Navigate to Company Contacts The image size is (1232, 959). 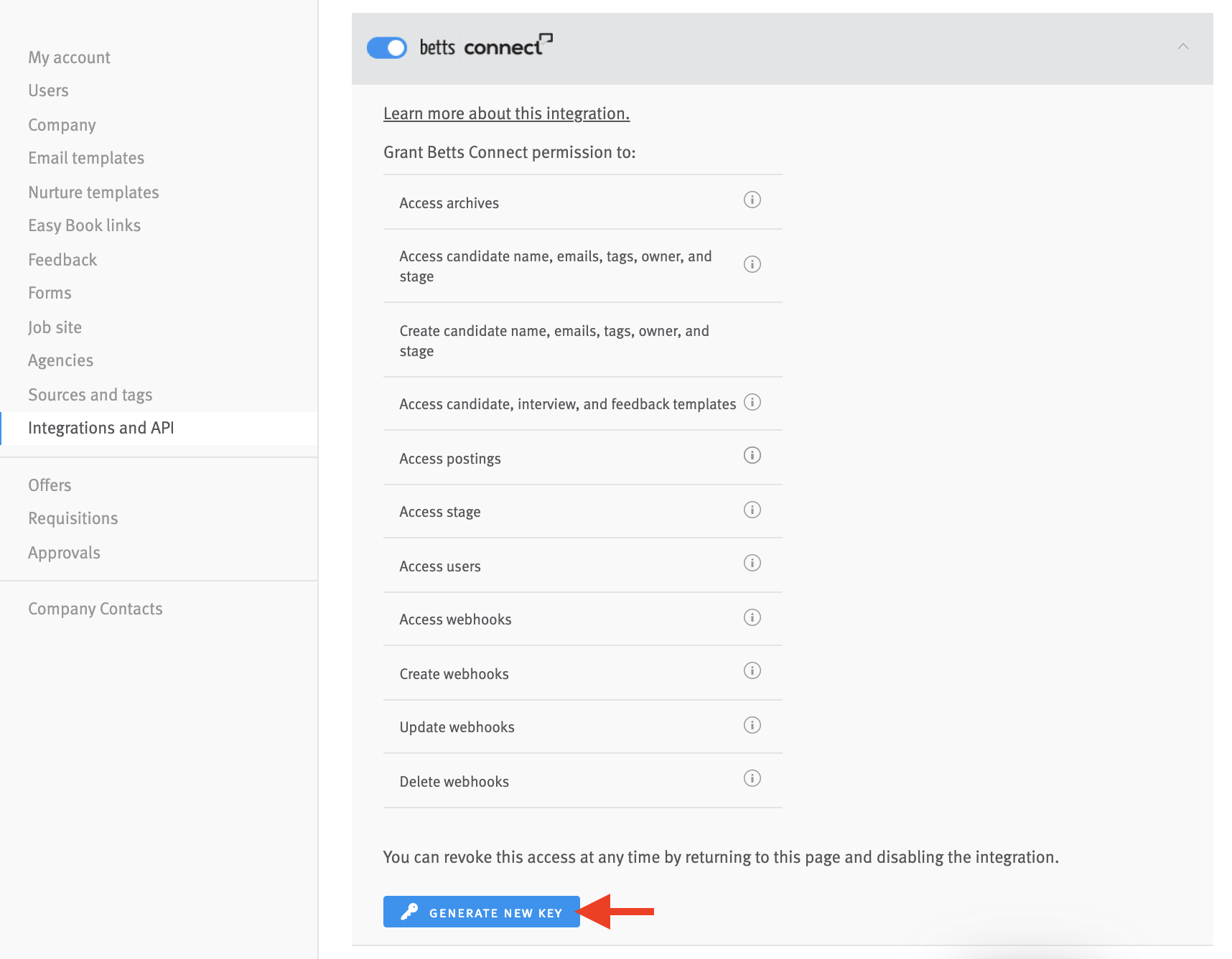tap(95, 609)
